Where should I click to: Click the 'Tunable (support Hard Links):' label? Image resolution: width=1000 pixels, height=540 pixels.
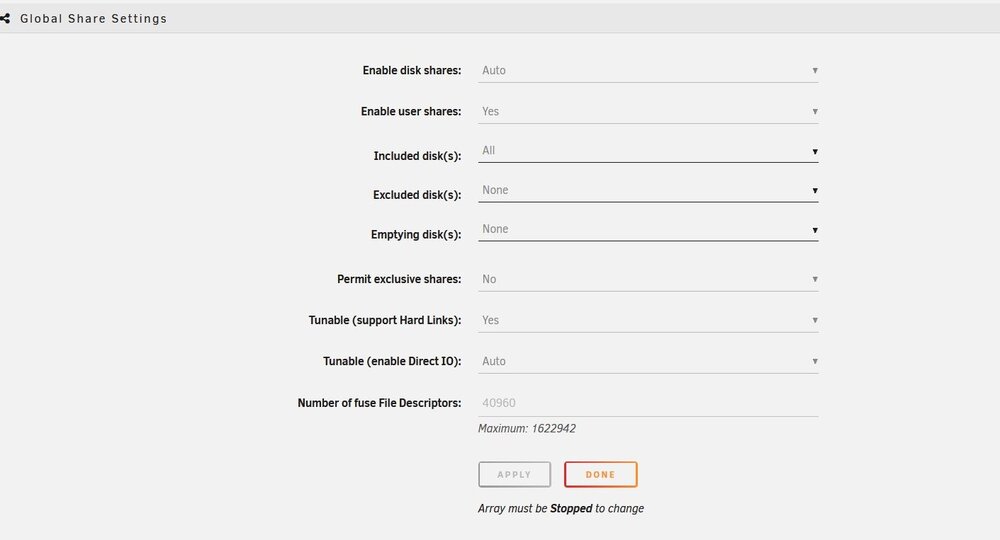[x=385, y=320]
